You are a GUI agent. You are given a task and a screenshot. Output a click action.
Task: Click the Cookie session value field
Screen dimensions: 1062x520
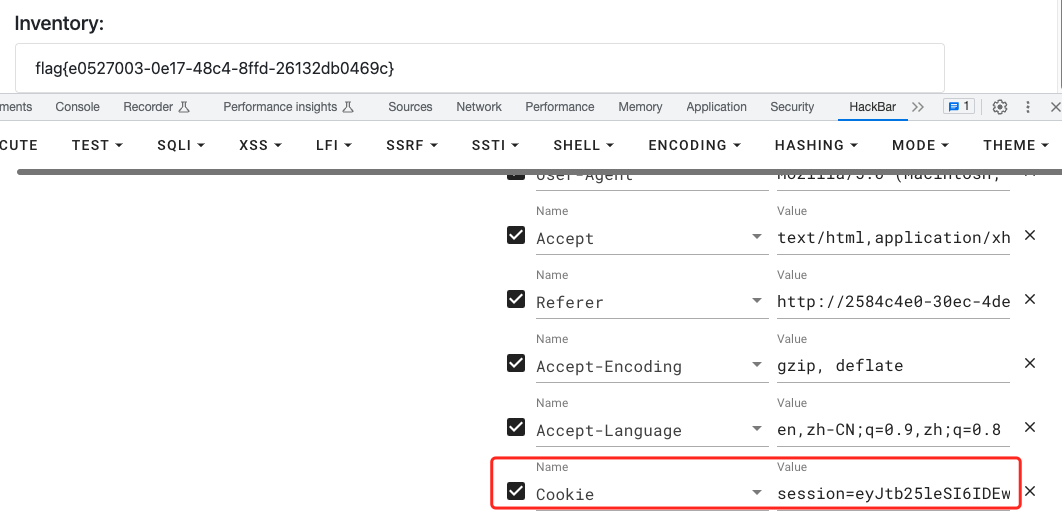click(x=893, y=494)
